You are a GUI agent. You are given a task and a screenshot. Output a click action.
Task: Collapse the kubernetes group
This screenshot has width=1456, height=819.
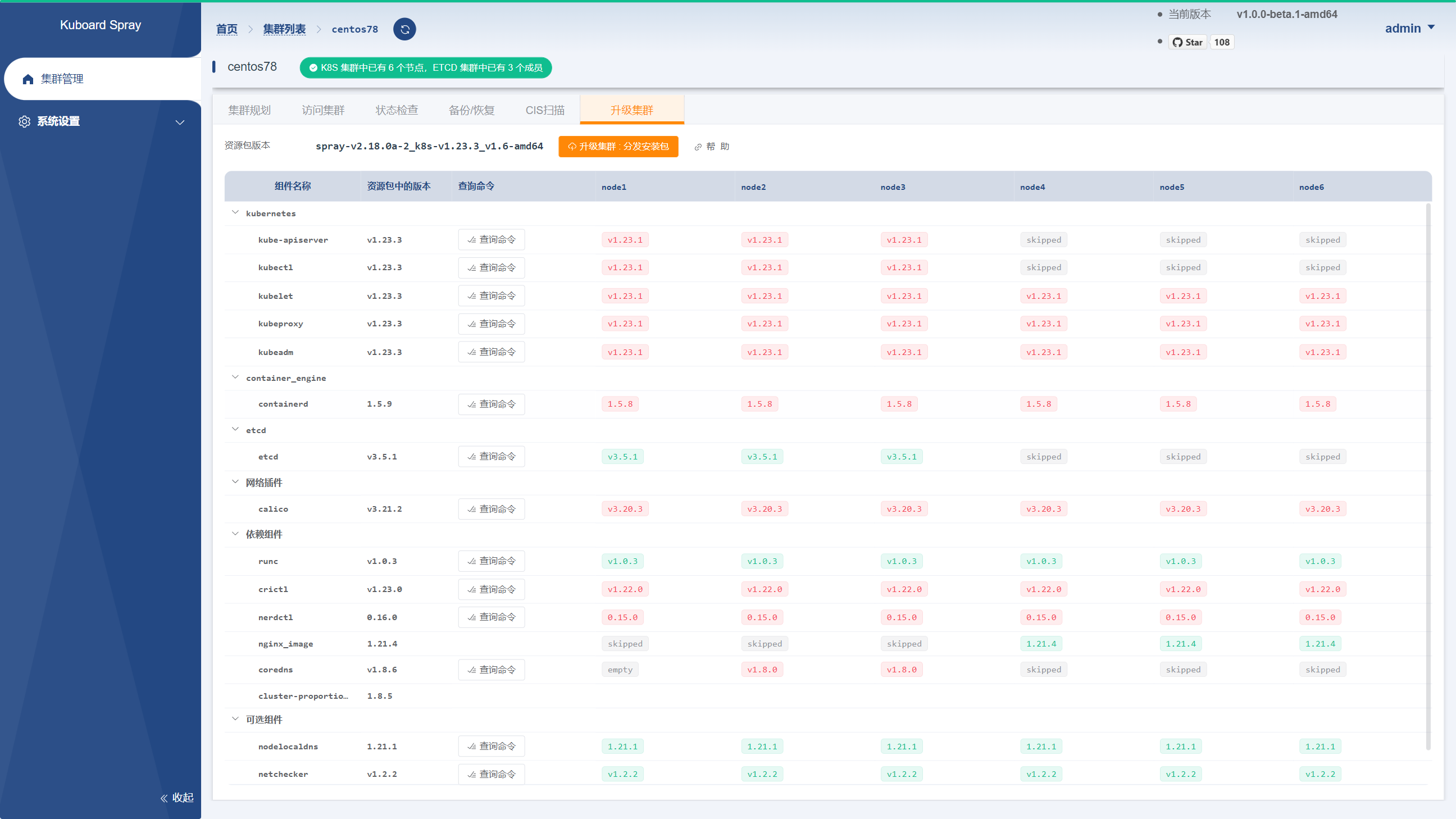[235, 212]
